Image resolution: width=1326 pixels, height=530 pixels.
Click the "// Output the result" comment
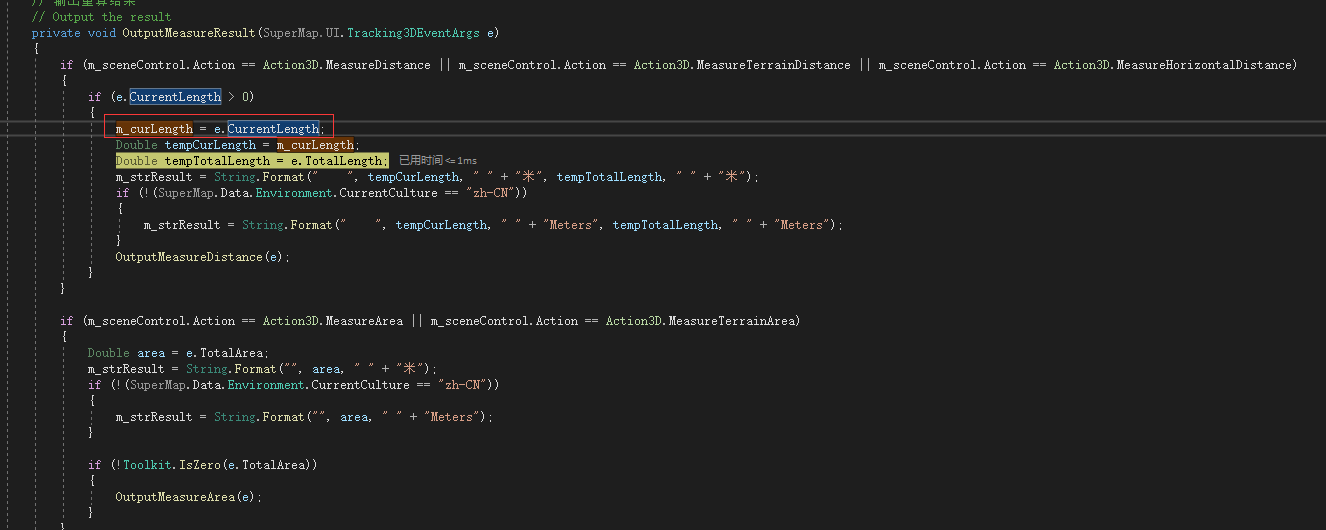click(x=101, y=17)
